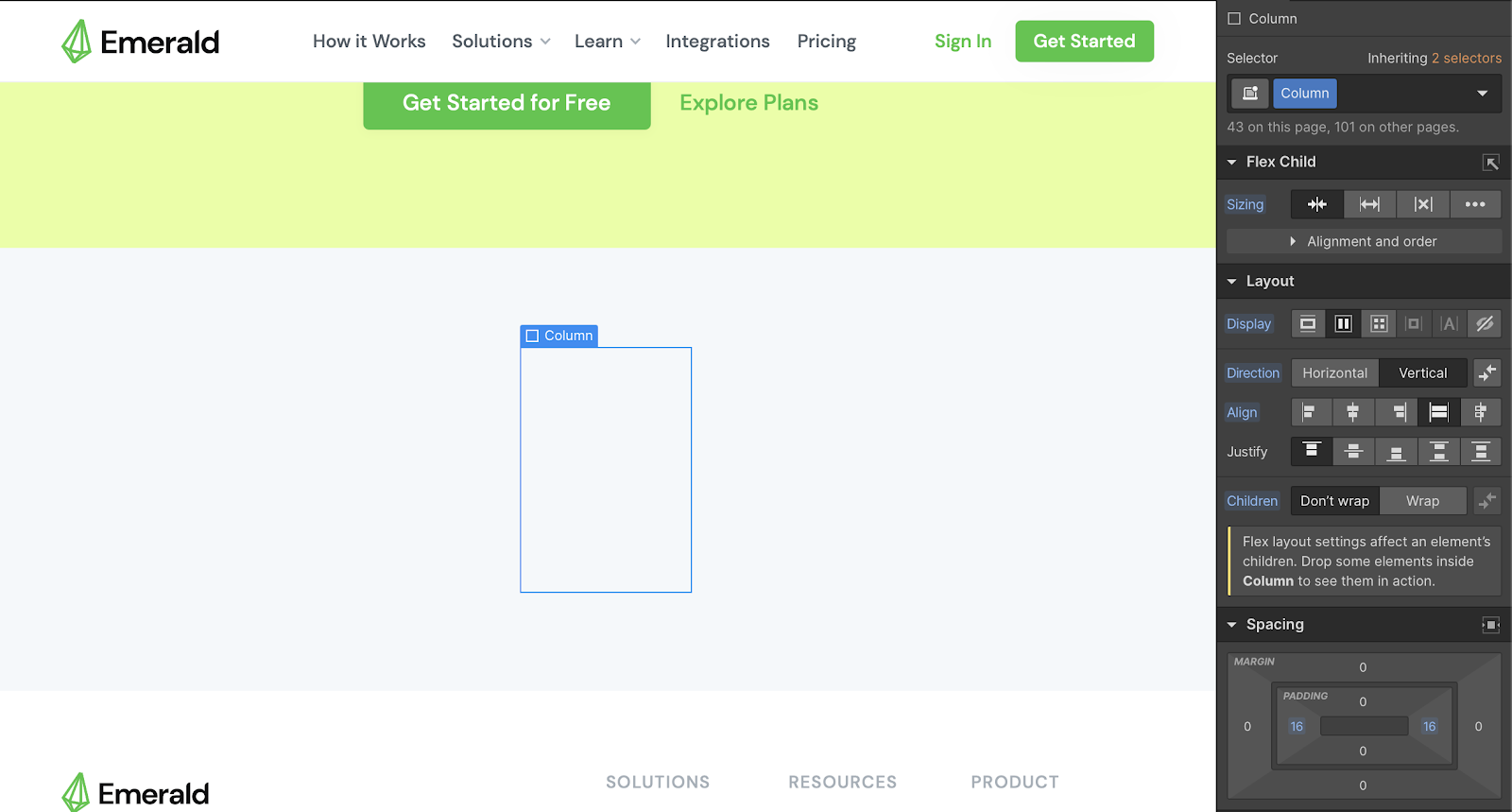Screen dimensions: 1512x812
Task: Open Pricing in the navbar
Action: tap(827, 42)
